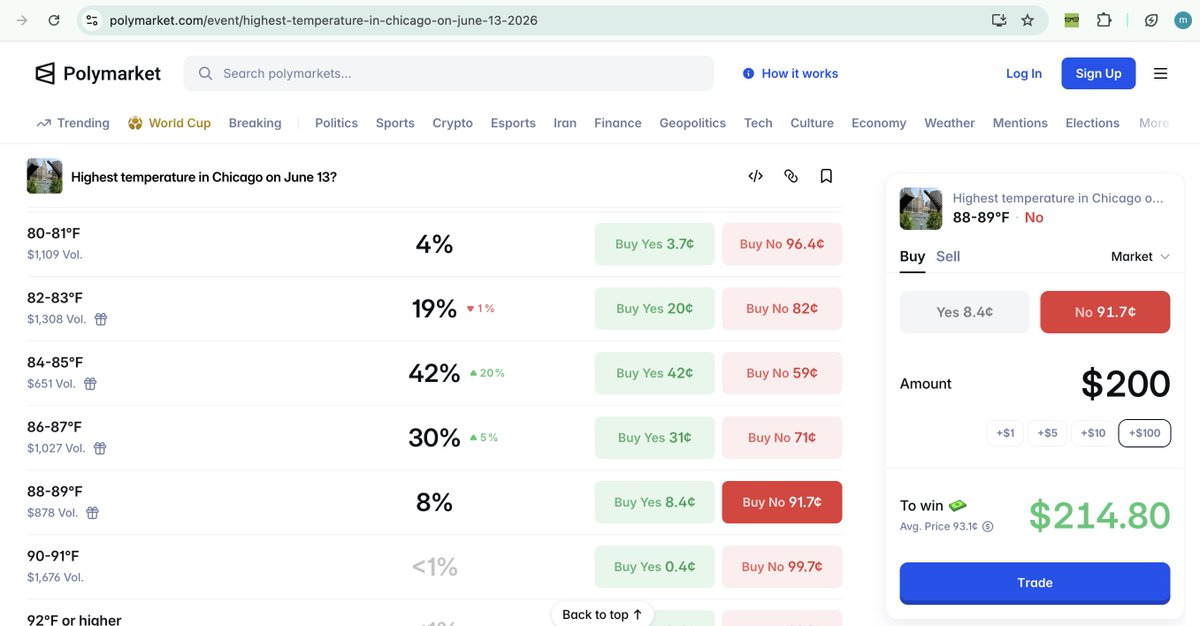Add $100 to the amount
Viewport: 1200px width, 626px height.
(x=1144, y=433)
